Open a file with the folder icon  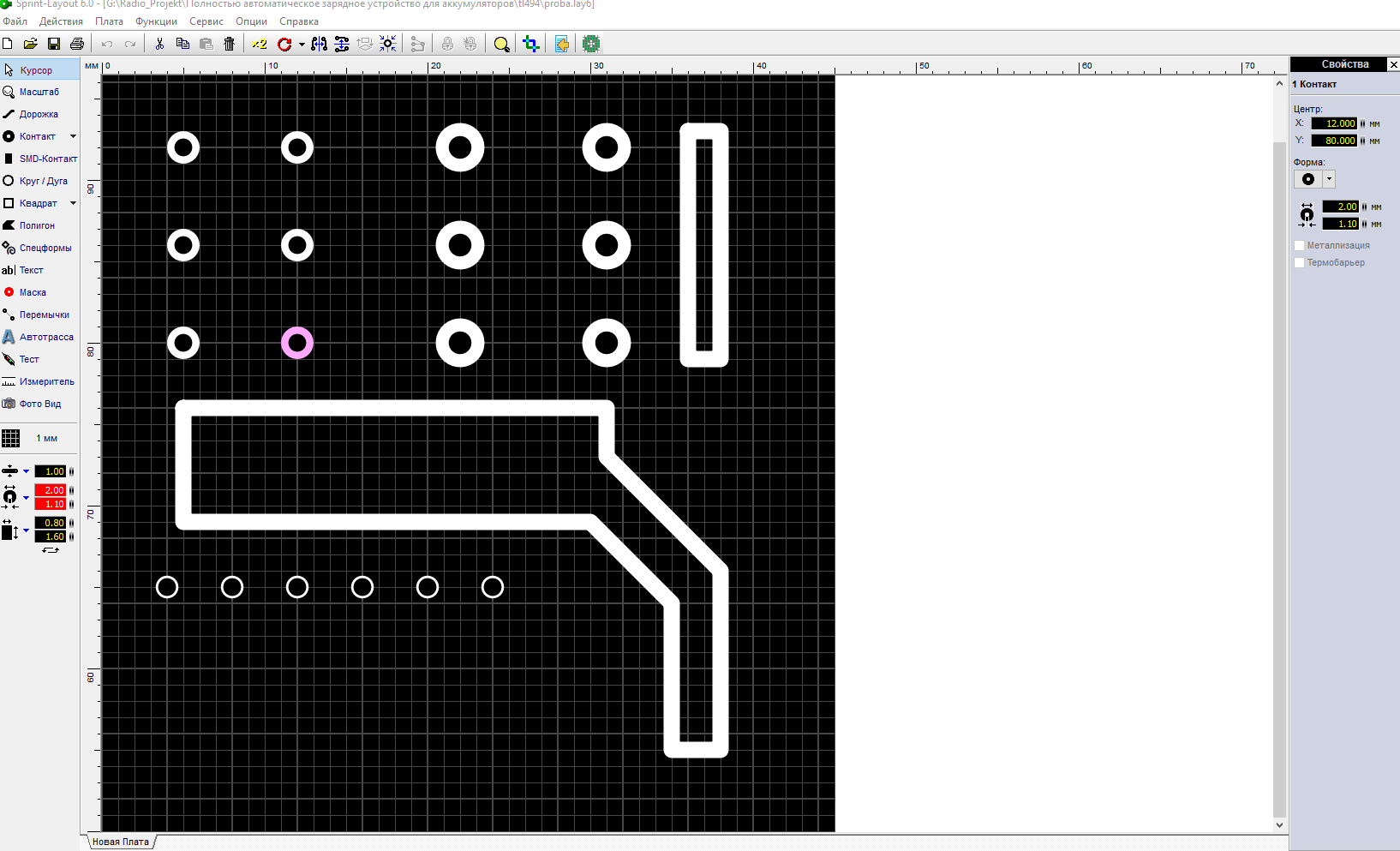(30, 44)
